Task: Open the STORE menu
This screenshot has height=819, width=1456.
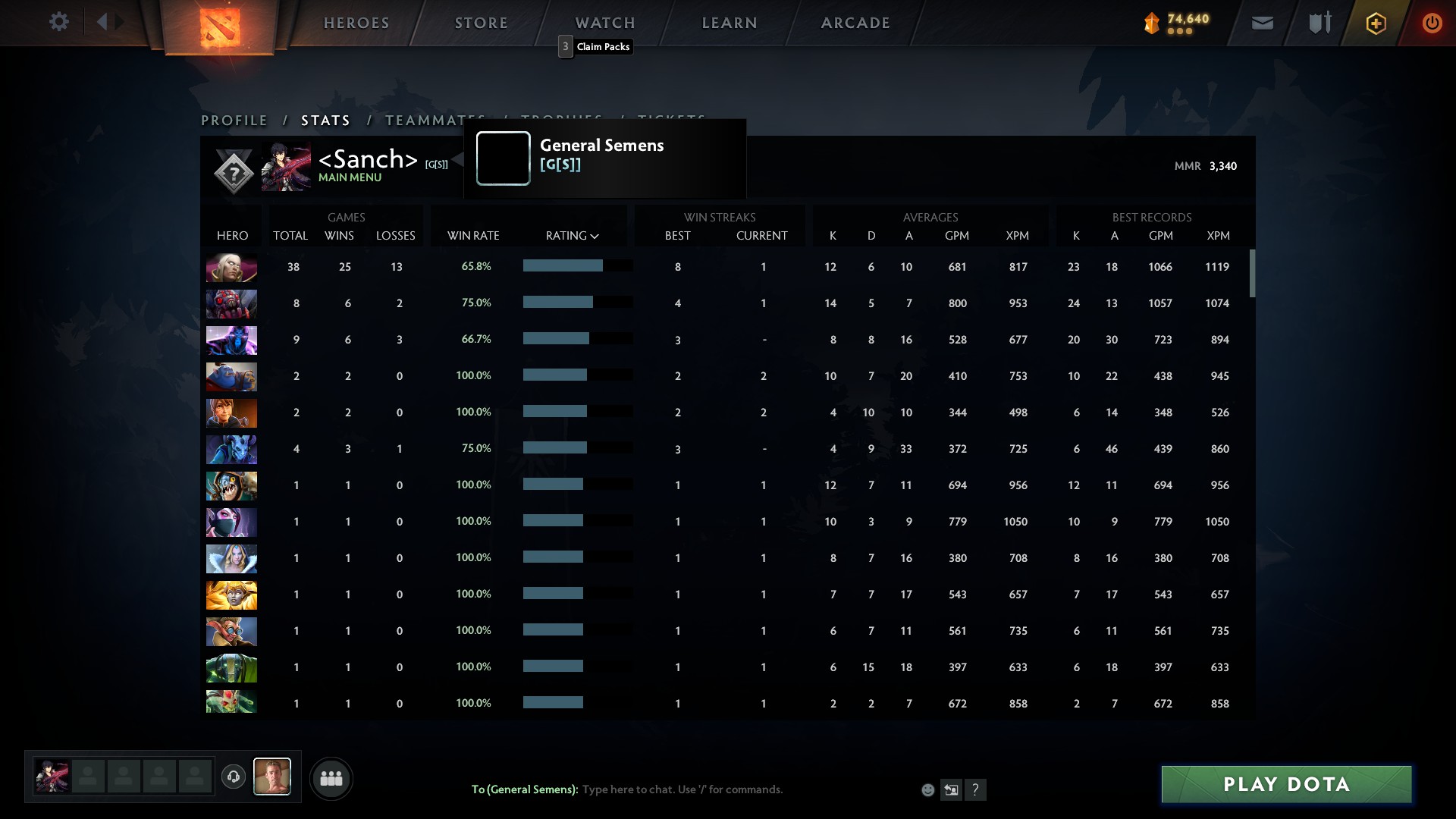Action: pos(482,23)
